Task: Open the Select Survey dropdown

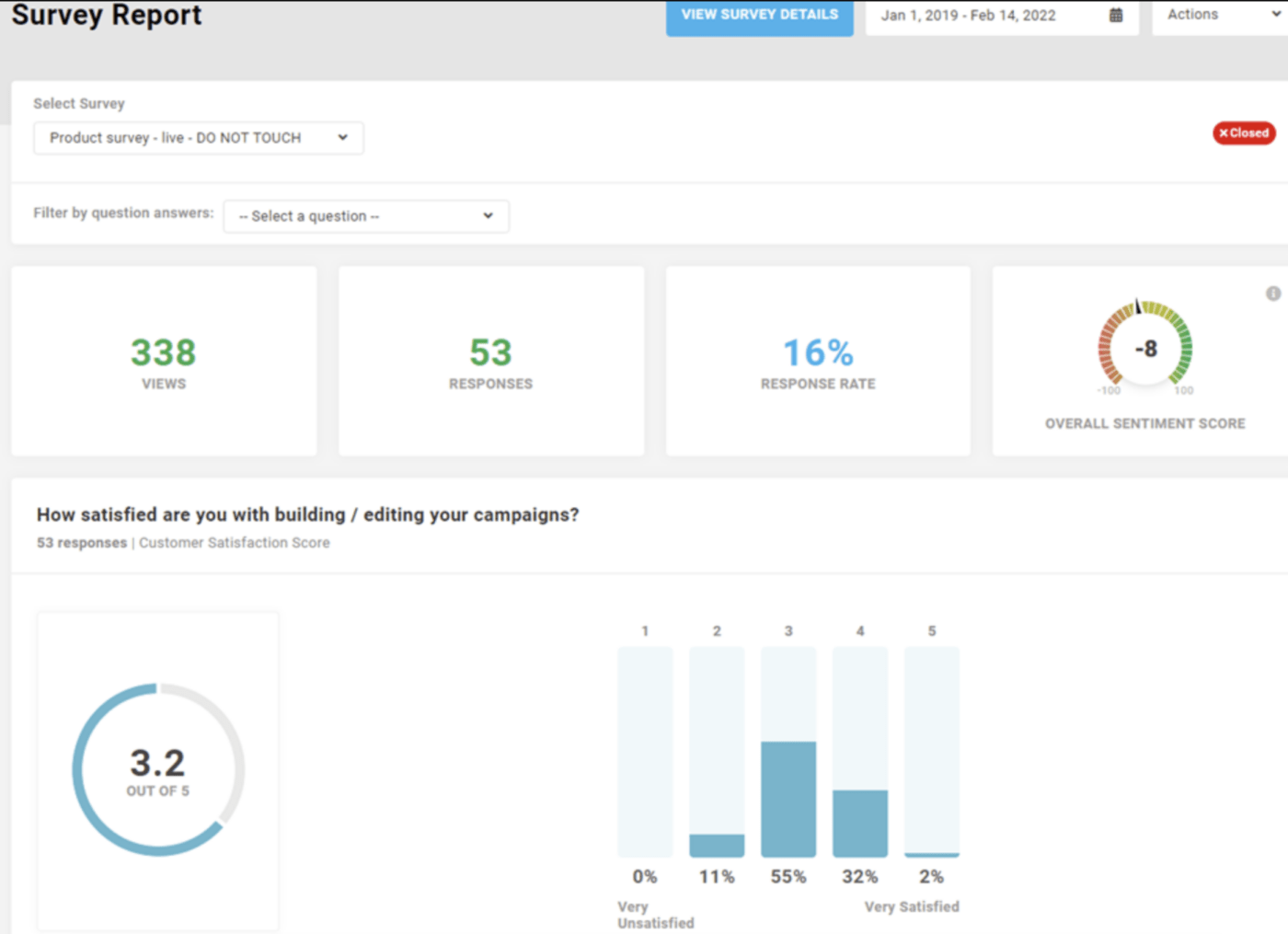Action: click(199, 138)
